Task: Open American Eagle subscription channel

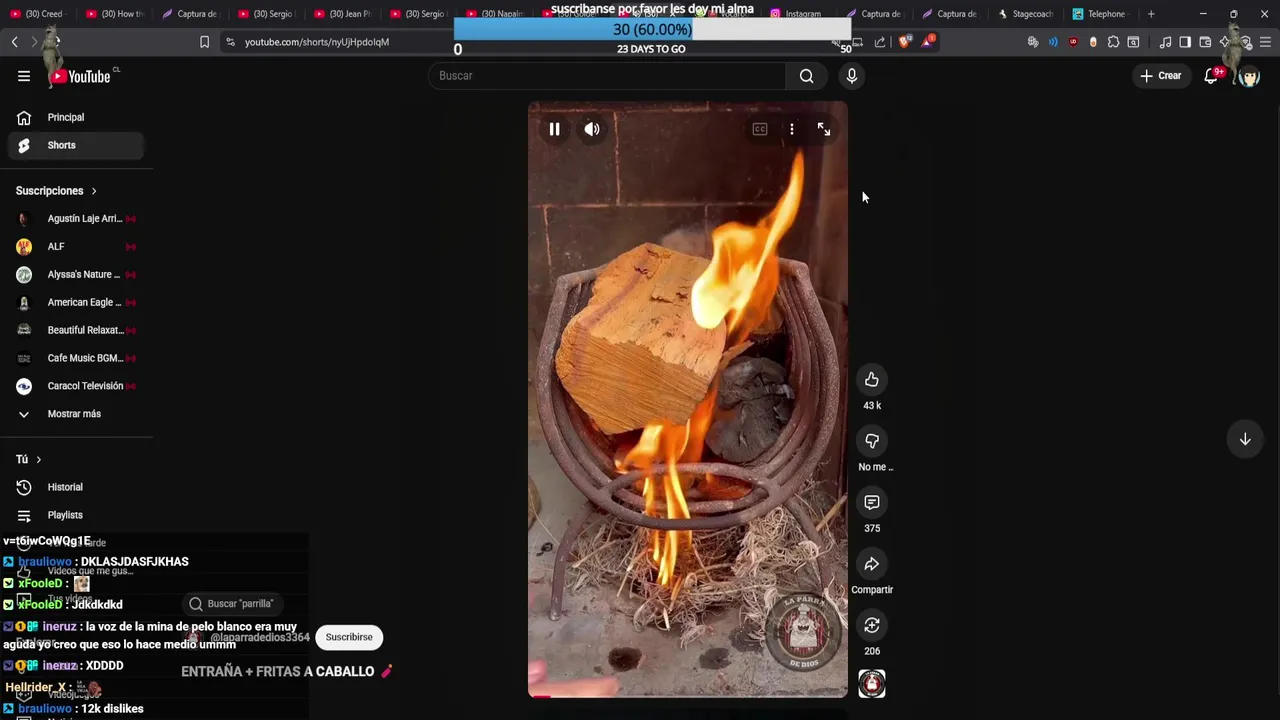Action: [x=76, y=302]
